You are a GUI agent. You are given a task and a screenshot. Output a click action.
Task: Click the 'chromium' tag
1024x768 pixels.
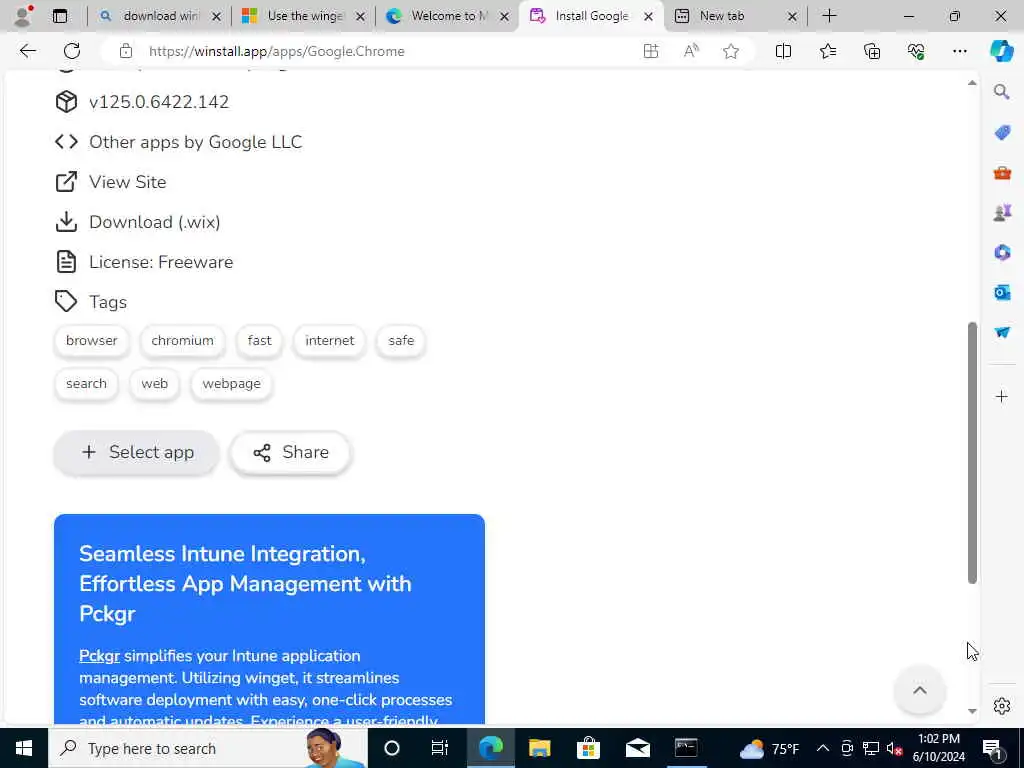[x=182, y=340]
